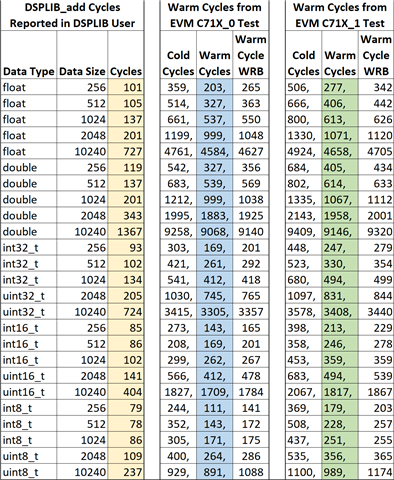Viewport: 394px width, 480px height.
Task: Click the green warm cycles cell 831,
Action: (x=340, y=296)
